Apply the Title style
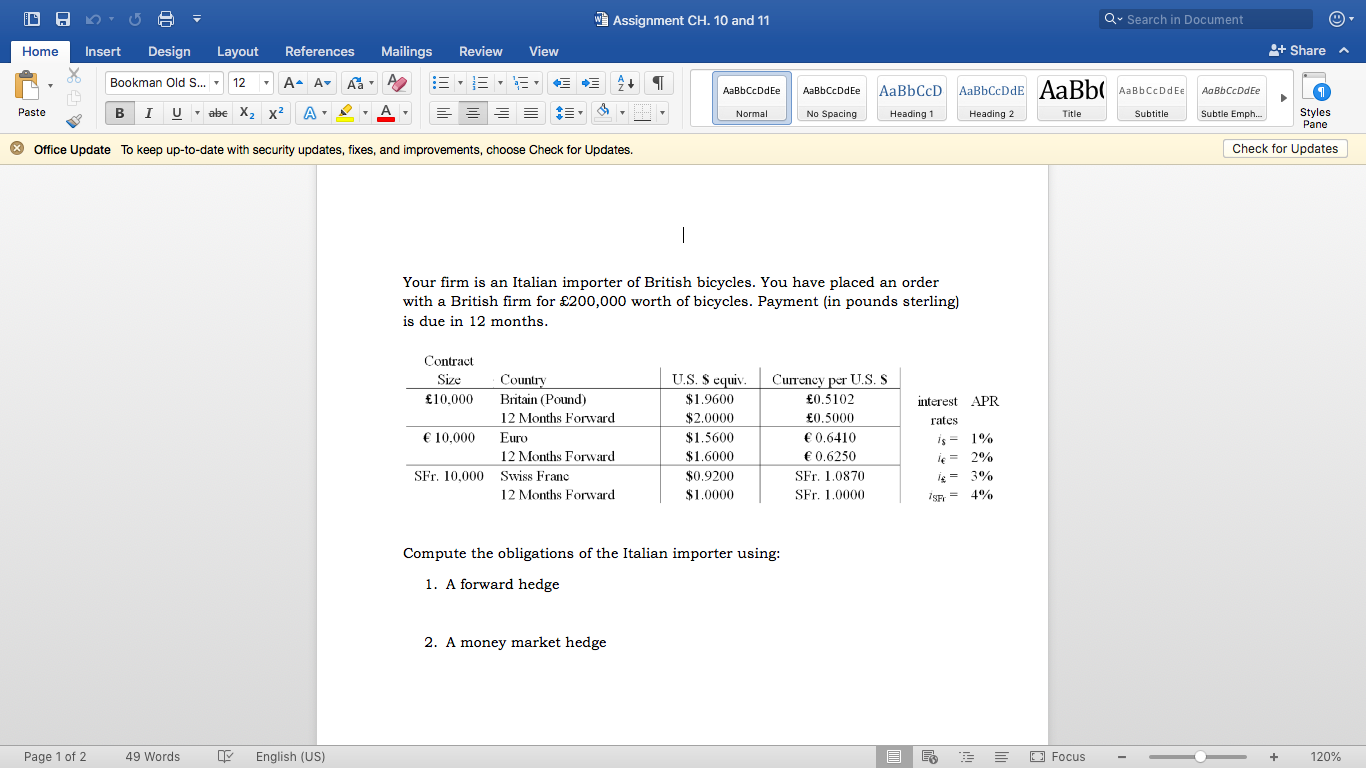This screenshot has width=1366, height=768. pyautogui.click(x=1071, y=98)
